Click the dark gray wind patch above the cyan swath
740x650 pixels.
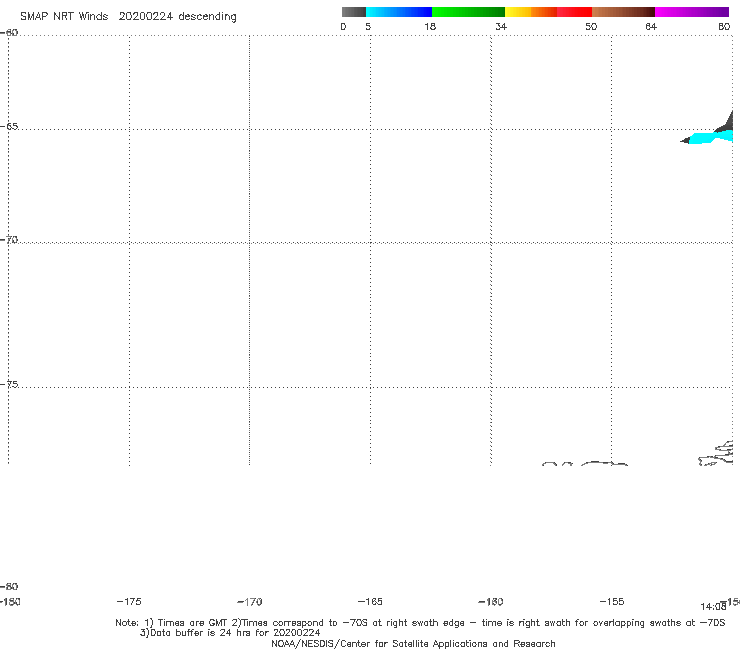tap(724, 123)
